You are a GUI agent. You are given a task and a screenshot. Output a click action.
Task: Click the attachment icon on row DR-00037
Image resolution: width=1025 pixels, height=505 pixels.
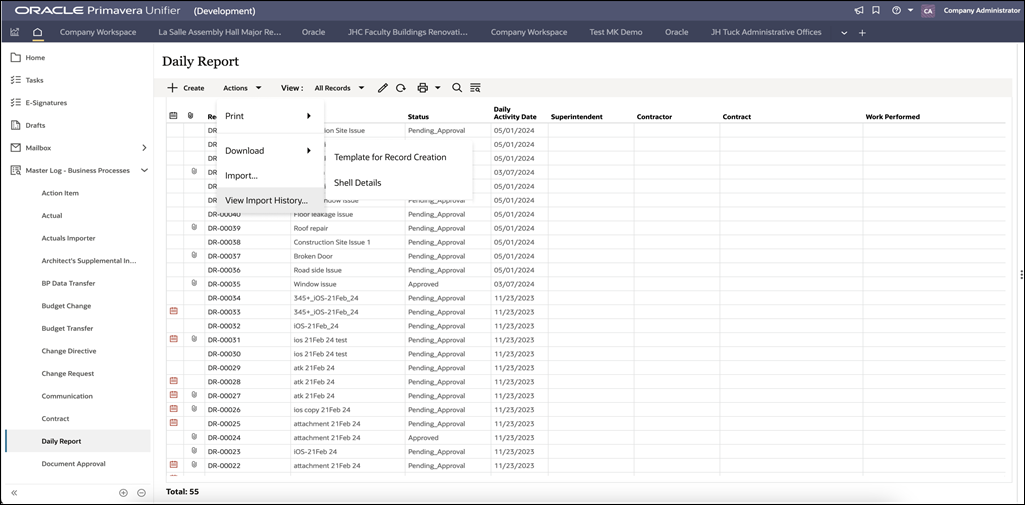point(193,255)
